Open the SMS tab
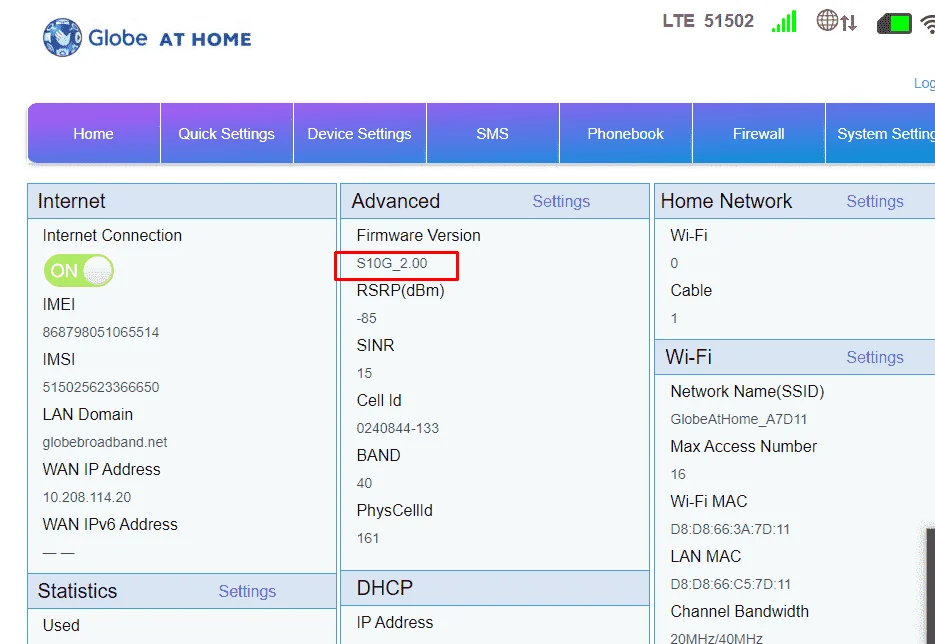The image size is (935, 644). pos(493,134)
